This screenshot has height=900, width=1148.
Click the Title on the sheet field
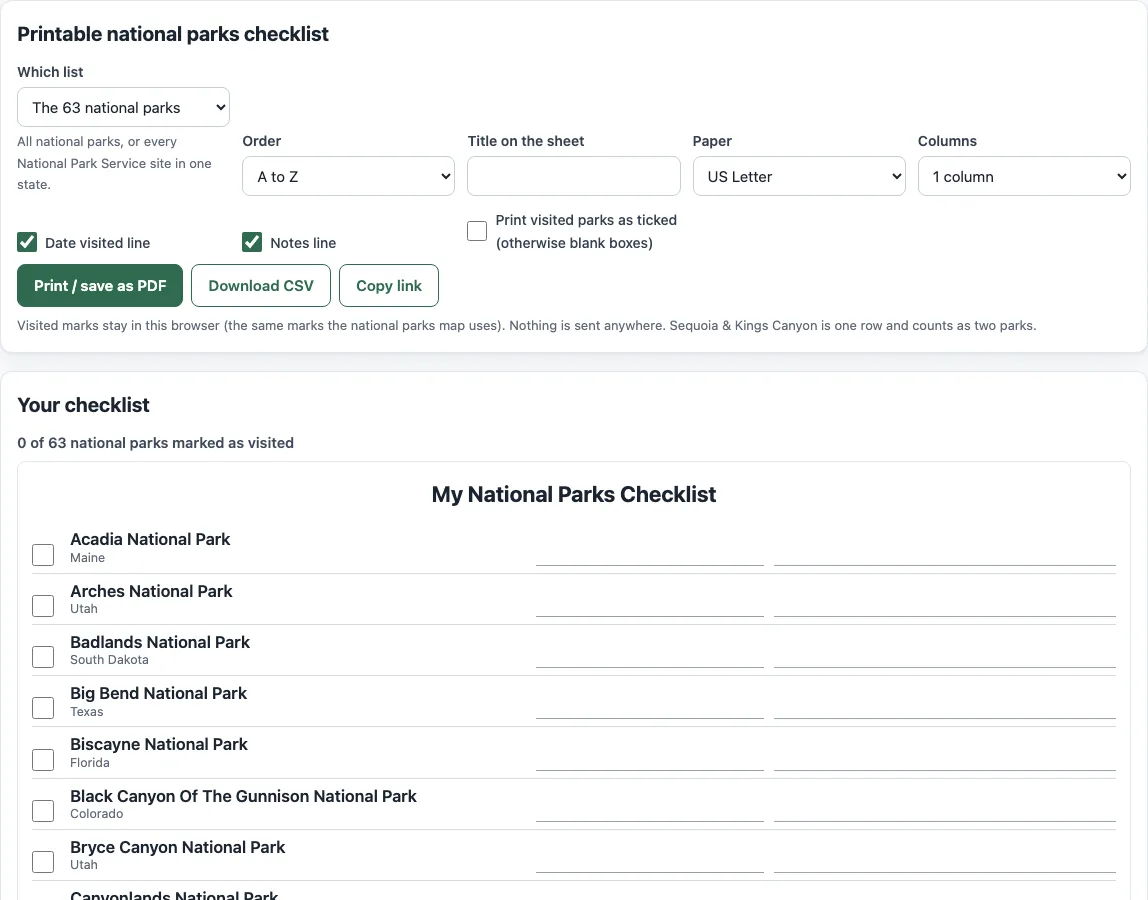[574, 176]
